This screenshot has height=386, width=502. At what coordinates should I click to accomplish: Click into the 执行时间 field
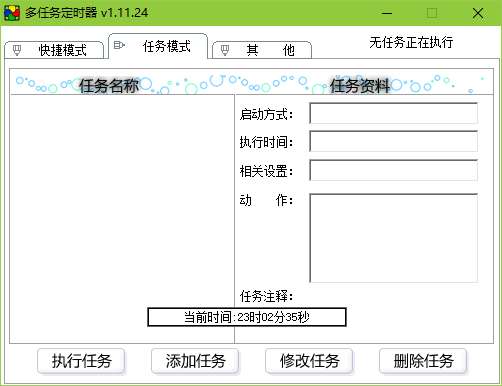point(394,141)
